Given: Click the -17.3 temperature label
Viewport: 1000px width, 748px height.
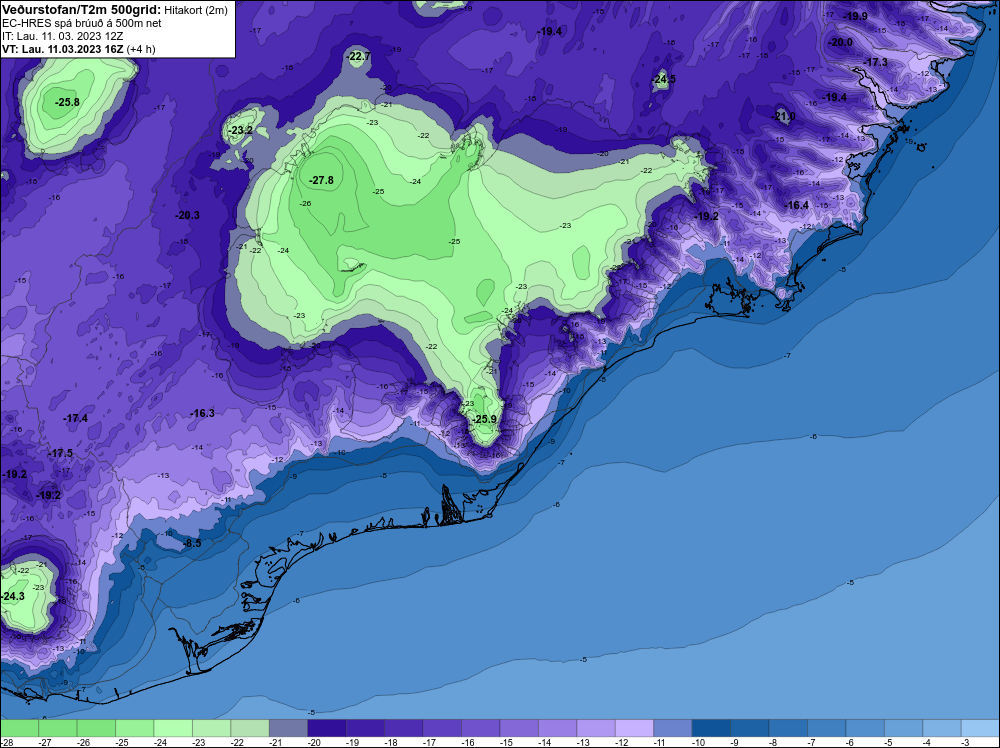Looking at the screenshot, I should click(x=876, y=62).
